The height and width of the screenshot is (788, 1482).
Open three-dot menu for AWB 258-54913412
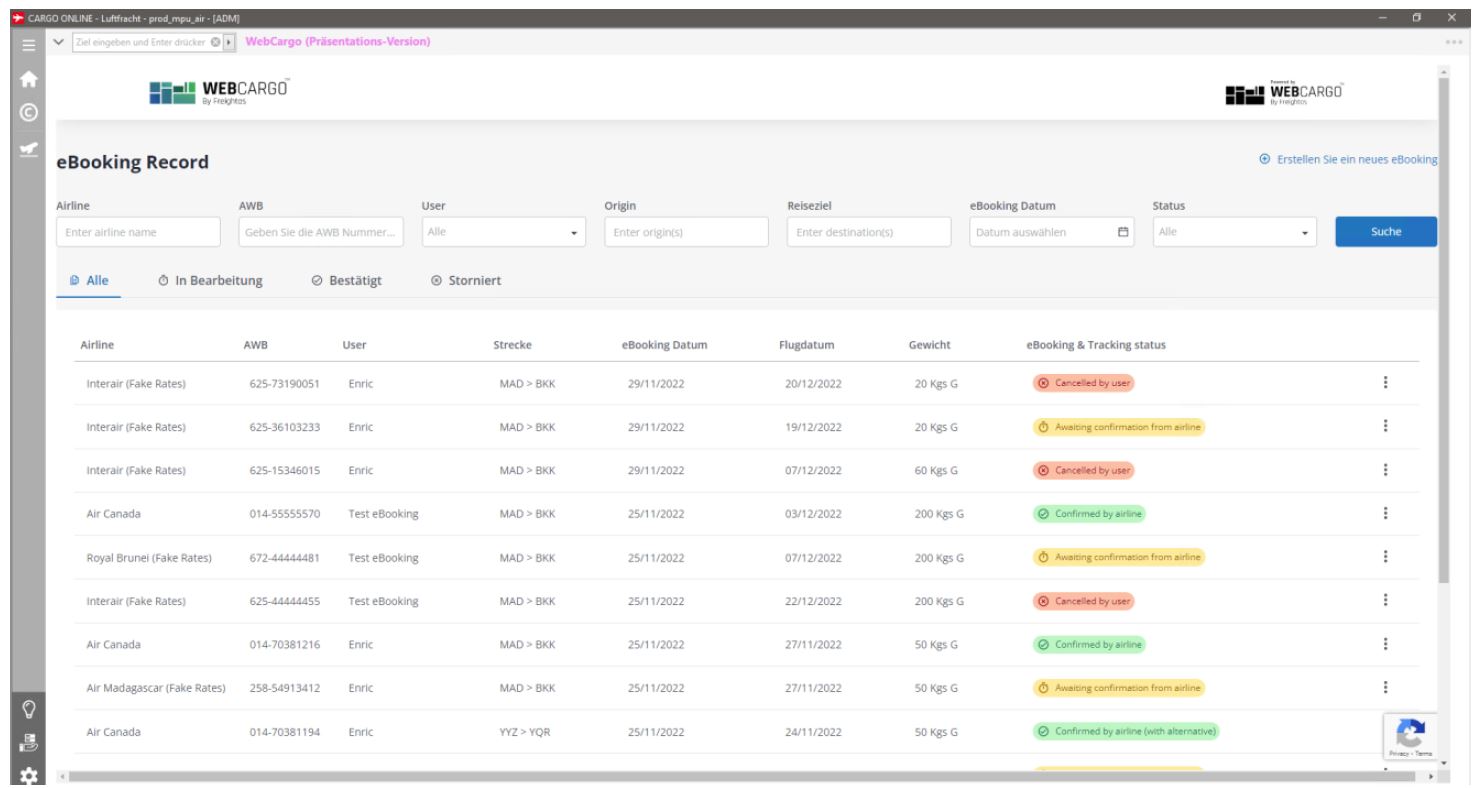point(1385,687)
